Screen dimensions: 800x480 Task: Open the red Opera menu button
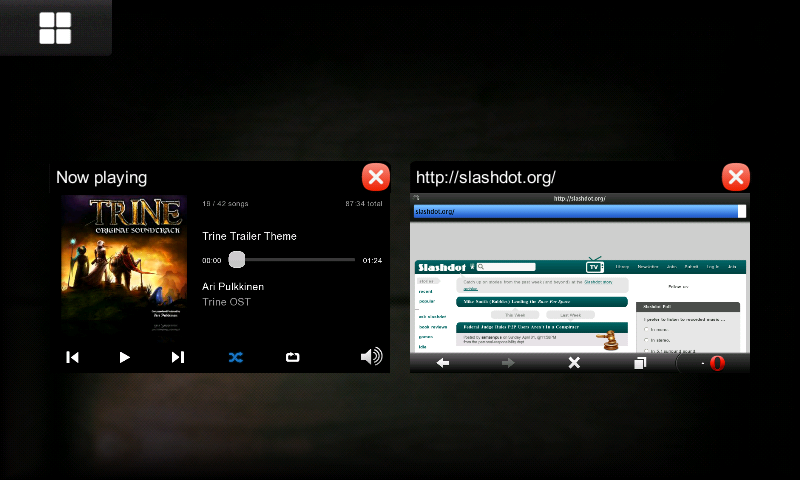click(717, 363)
